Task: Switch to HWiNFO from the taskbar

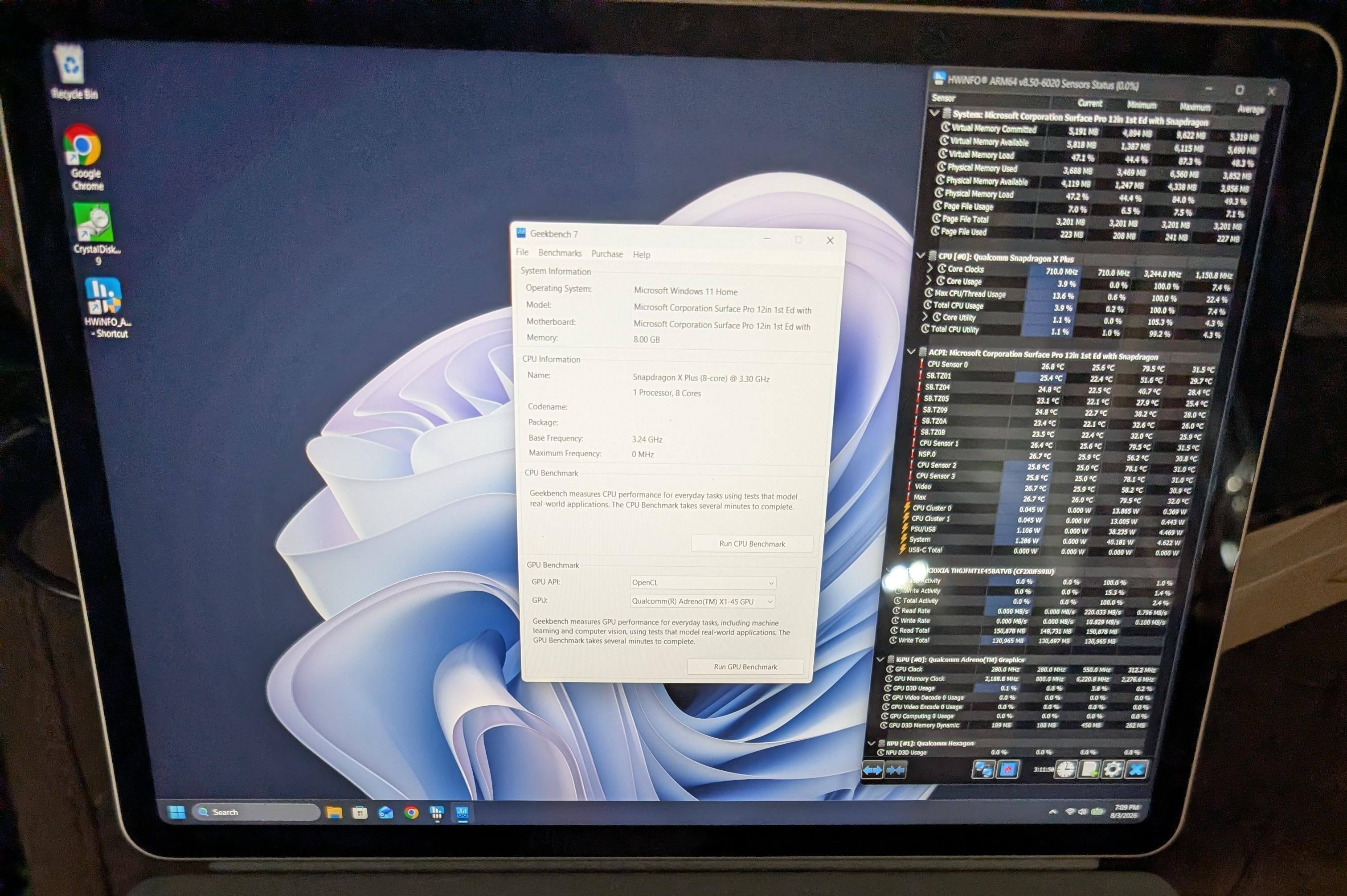Action: [437, 813]
